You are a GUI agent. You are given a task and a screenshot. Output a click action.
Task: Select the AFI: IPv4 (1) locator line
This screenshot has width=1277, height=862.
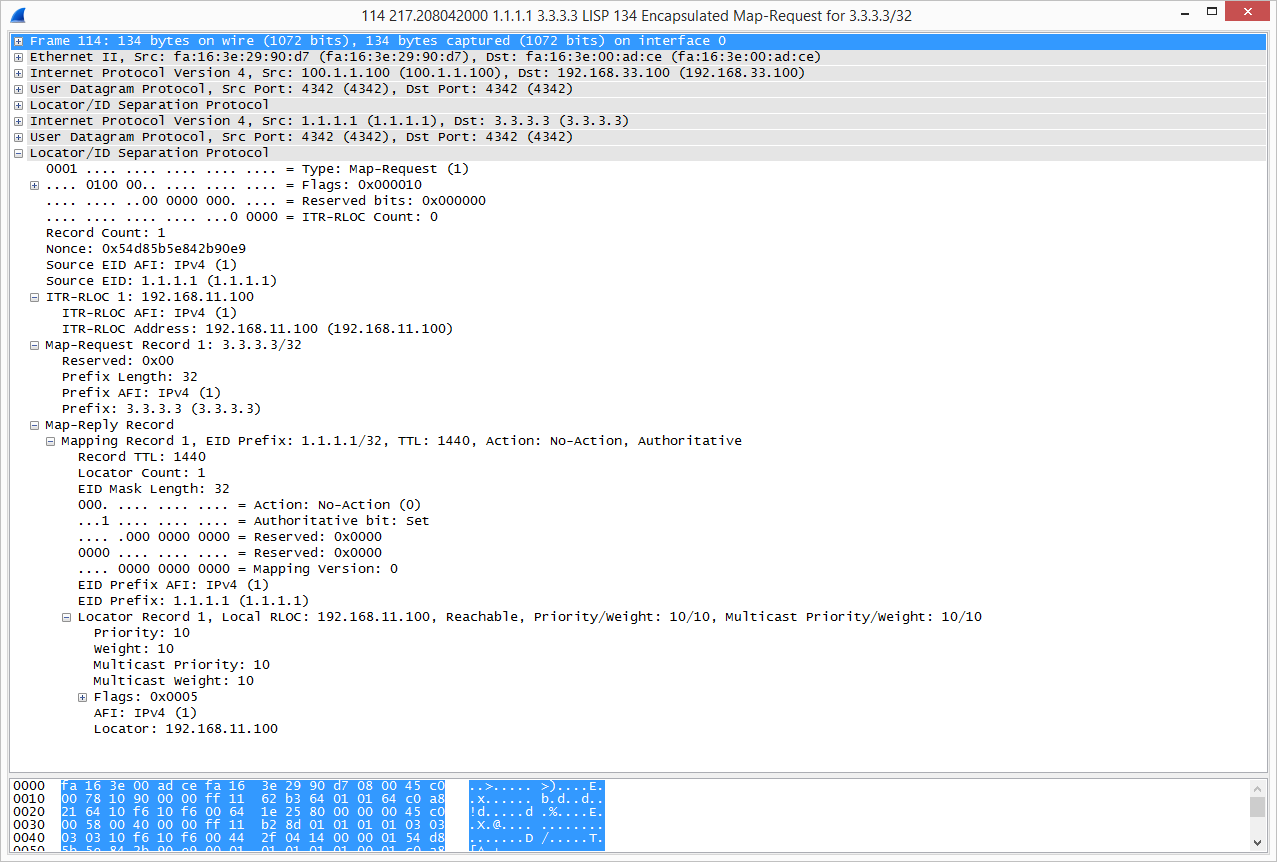146,713
